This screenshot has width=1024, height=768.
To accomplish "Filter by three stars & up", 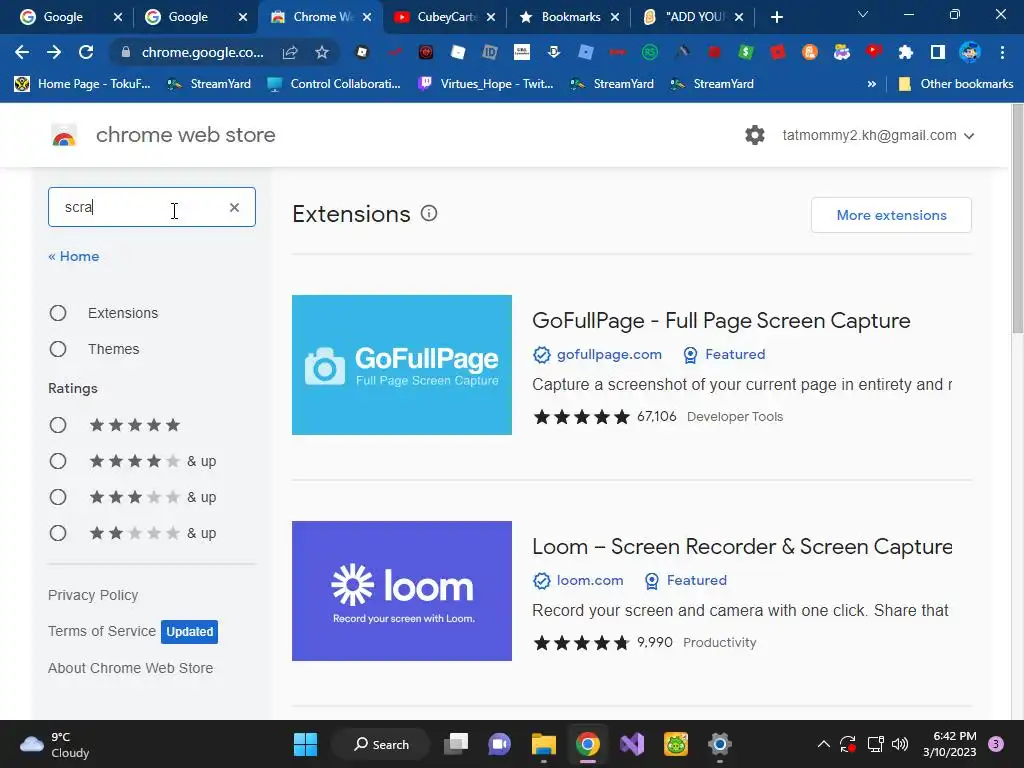I will coord(58,498).
